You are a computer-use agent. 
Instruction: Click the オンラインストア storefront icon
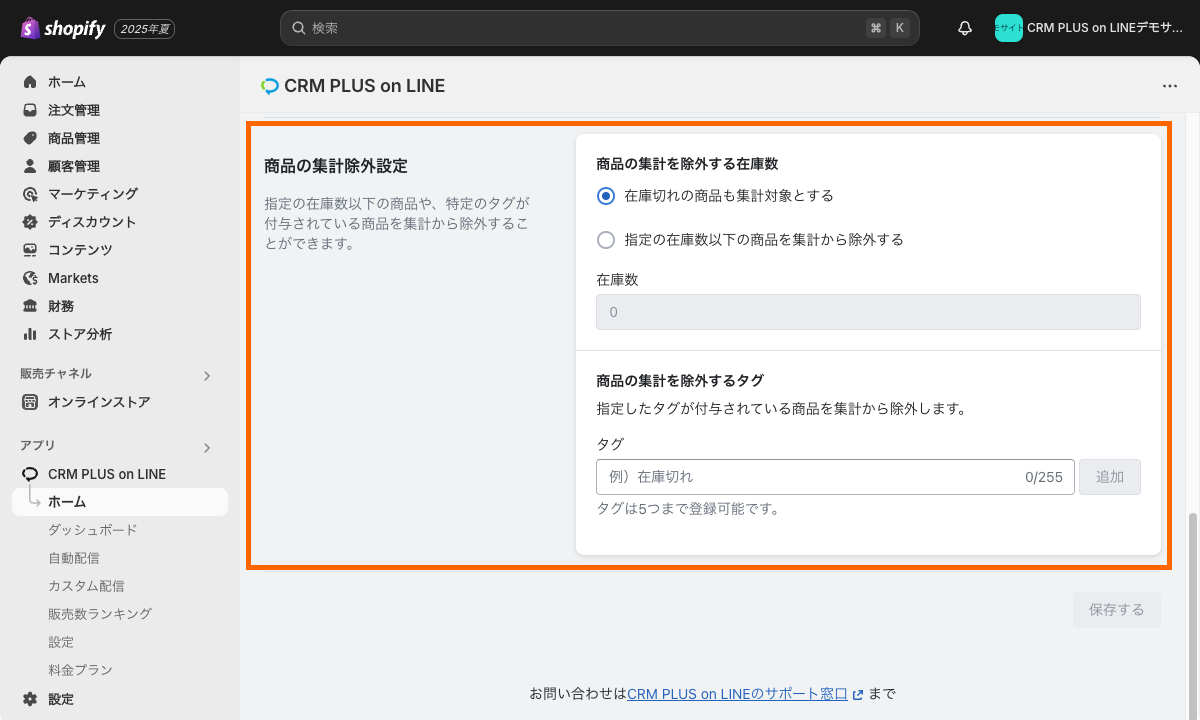click(x=30, y=402)
